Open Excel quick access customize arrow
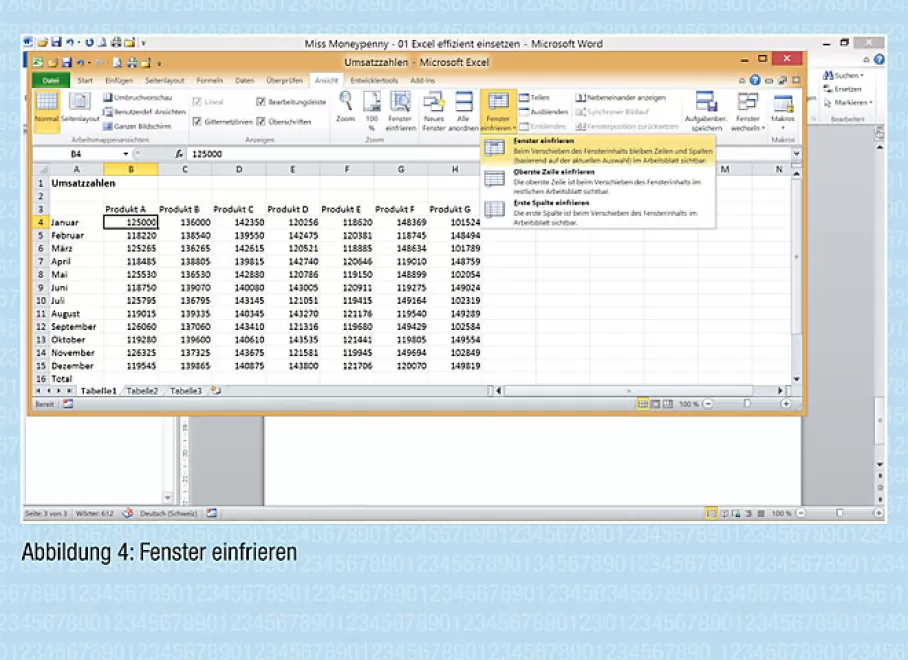The width and height of the screenshot is (908, 660). click(158, 63)
